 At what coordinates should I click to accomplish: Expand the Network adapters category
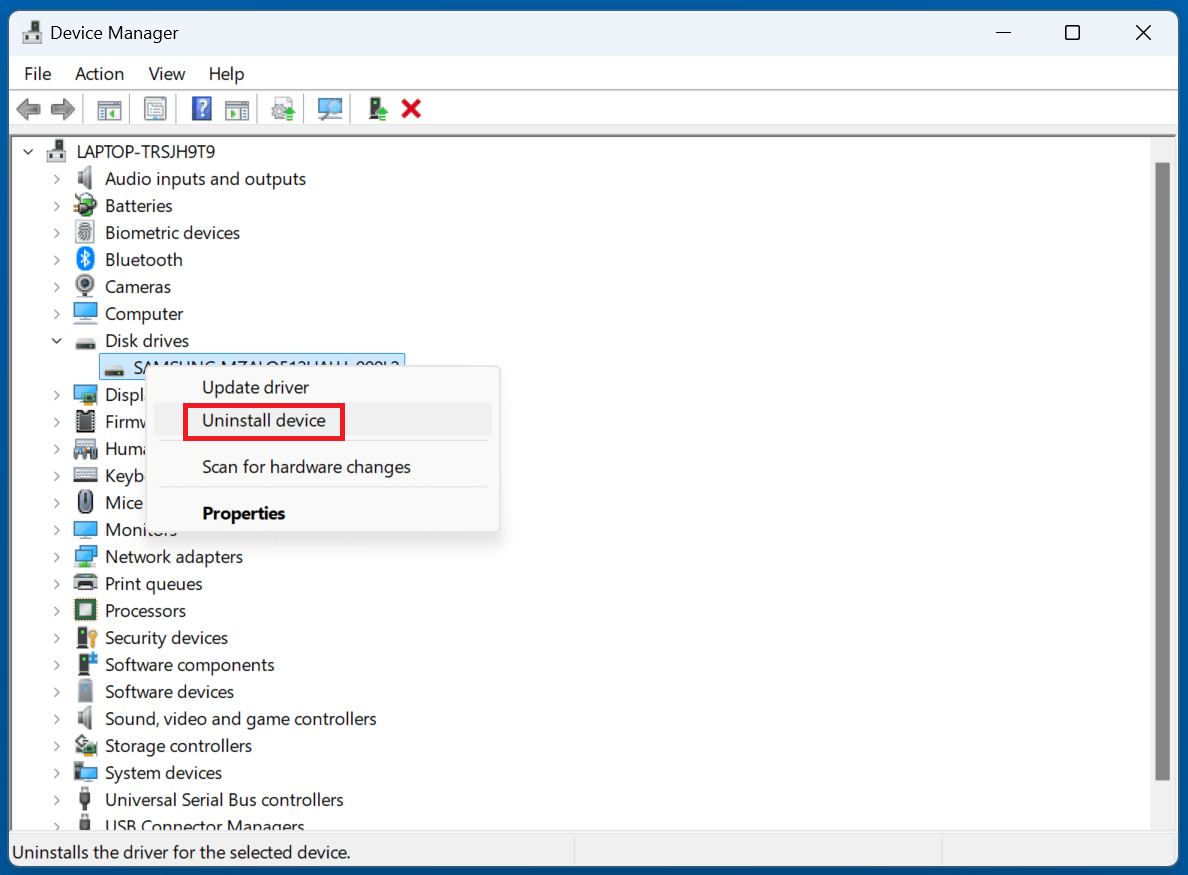(x=58, y=556)
